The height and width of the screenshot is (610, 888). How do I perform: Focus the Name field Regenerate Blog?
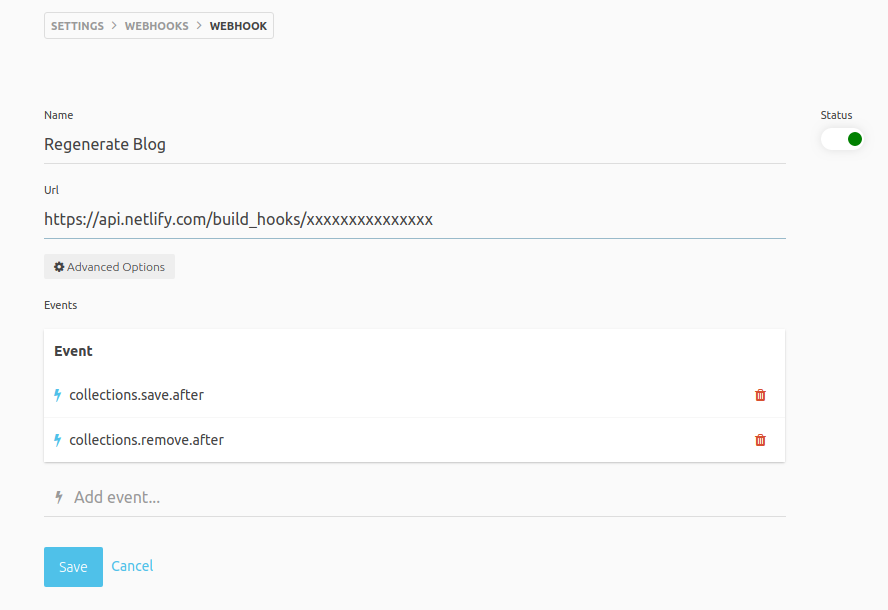415,144
